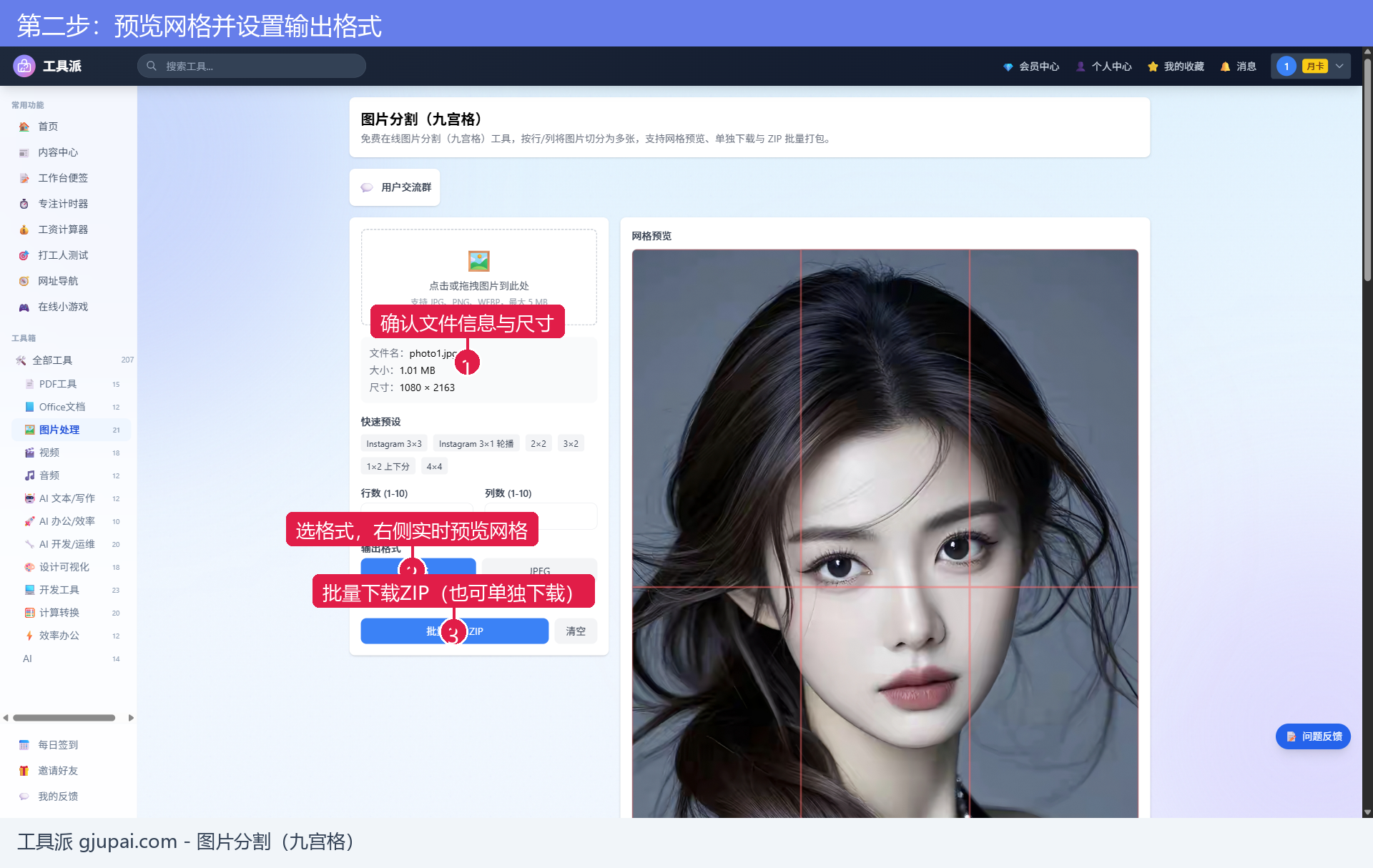Click the sidebar scroll right arrow
The image size is (1373, 868).
[131, 718]
